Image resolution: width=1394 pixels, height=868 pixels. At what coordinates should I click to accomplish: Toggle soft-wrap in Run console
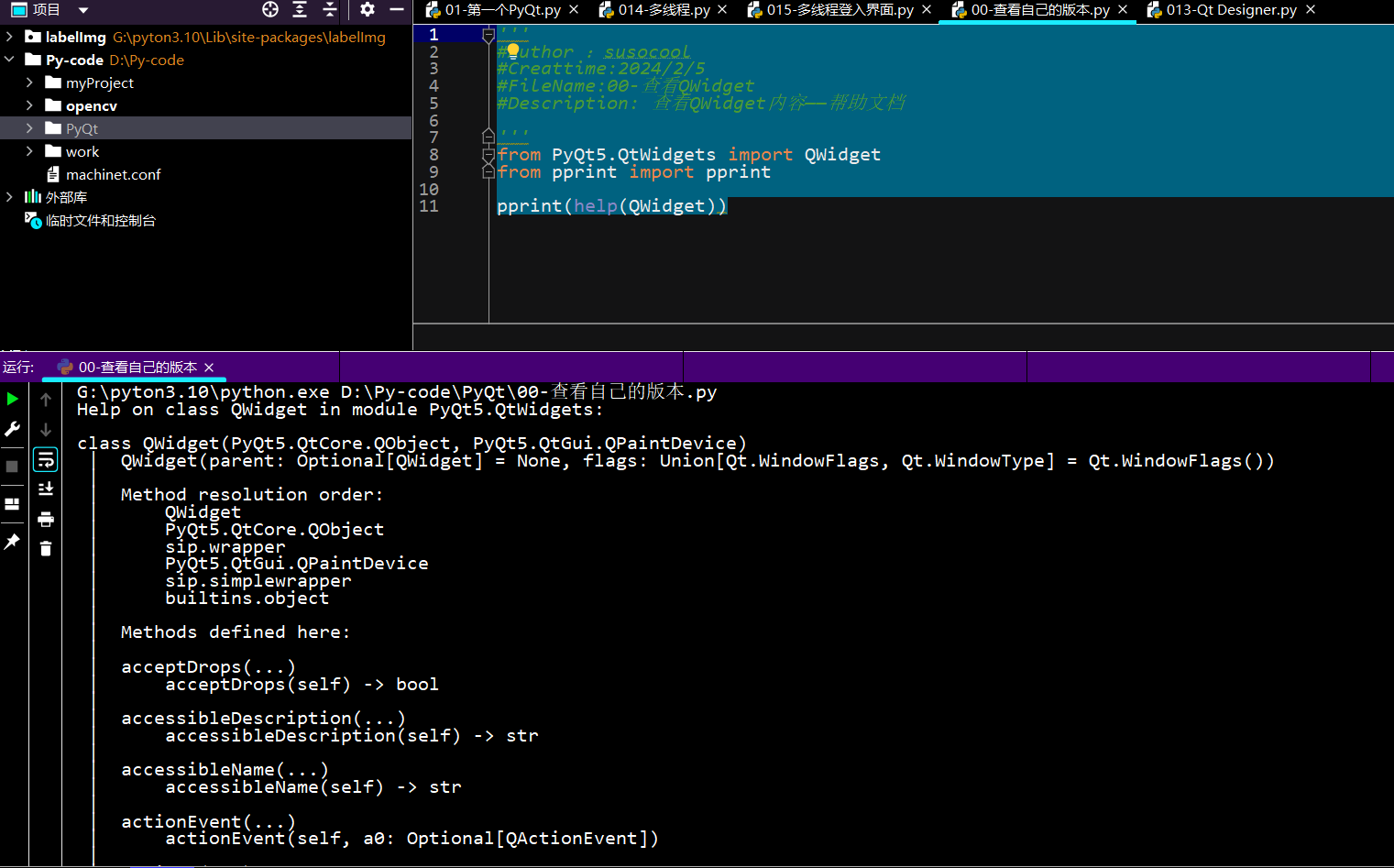pos(46,459)
